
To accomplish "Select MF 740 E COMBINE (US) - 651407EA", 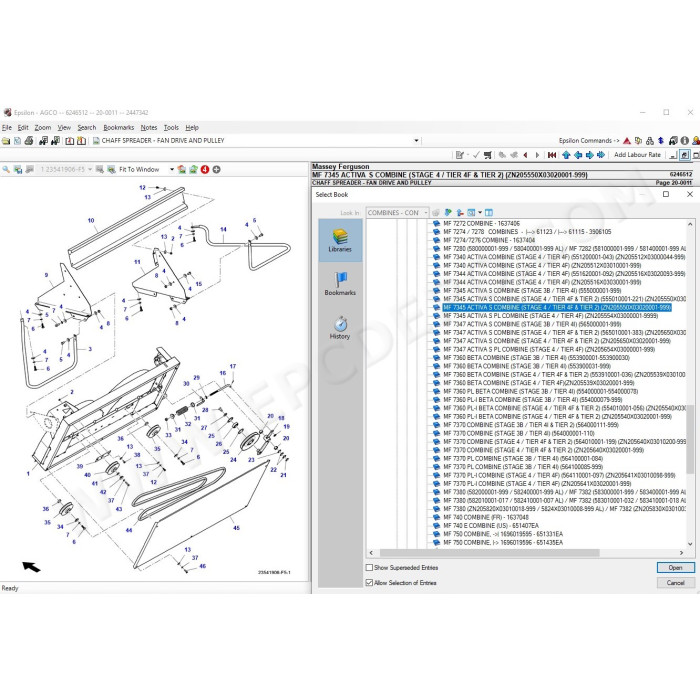I will click(x=491, y=526).
